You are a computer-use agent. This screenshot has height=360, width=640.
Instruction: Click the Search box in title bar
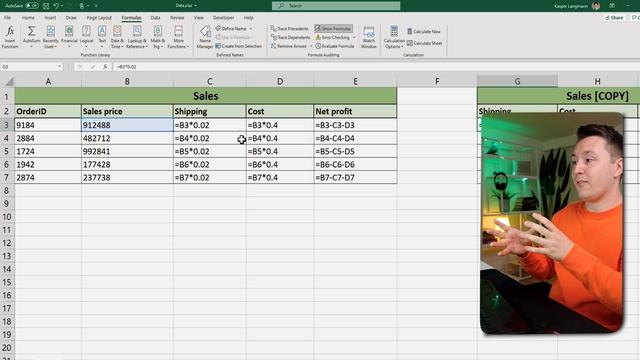point(336,6)
